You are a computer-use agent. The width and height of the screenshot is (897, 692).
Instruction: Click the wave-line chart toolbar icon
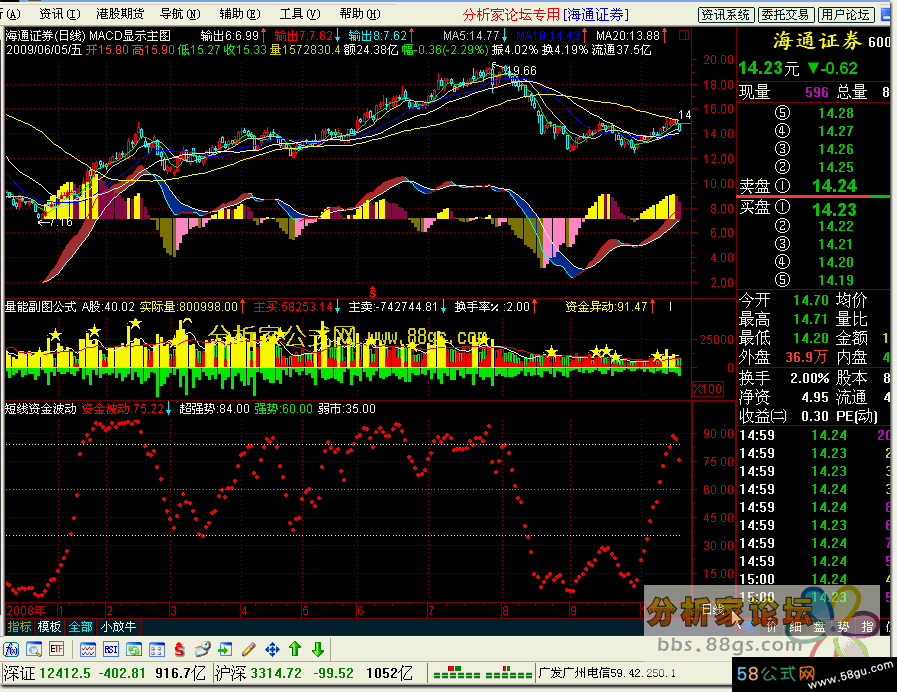[88, 649]
